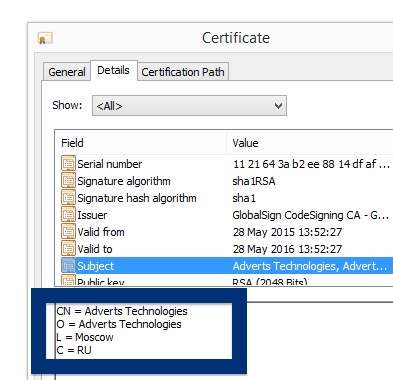Click the Signature algorithm field icon

pos(68,181)
